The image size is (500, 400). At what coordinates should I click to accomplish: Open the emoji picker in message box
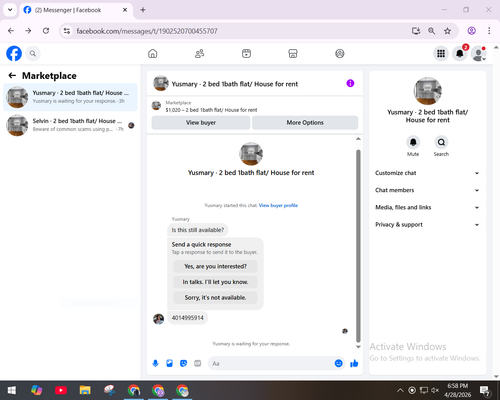point(338,363)
